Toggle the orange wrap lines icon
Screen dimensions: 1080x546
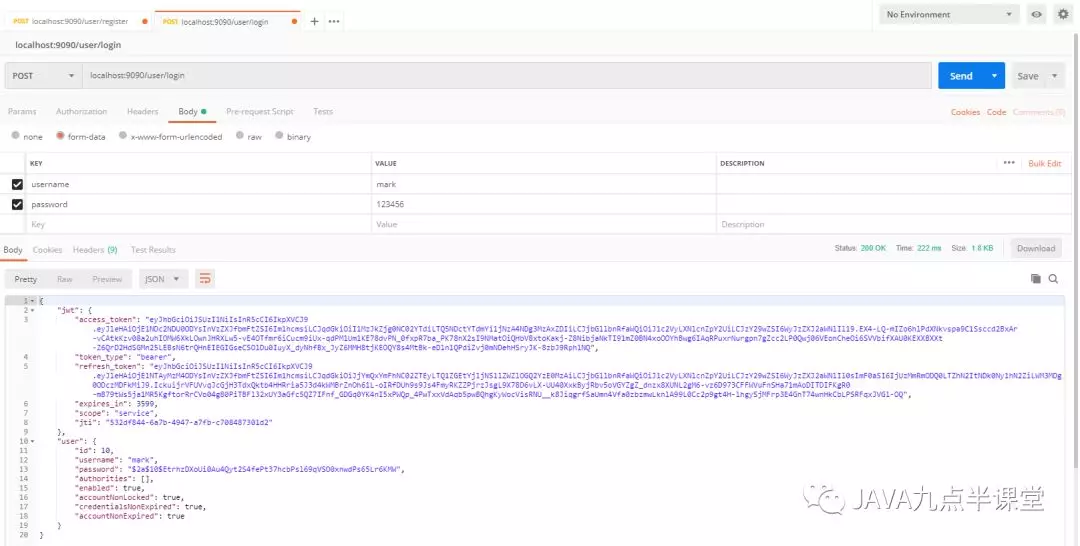click(x=205, y=279)
